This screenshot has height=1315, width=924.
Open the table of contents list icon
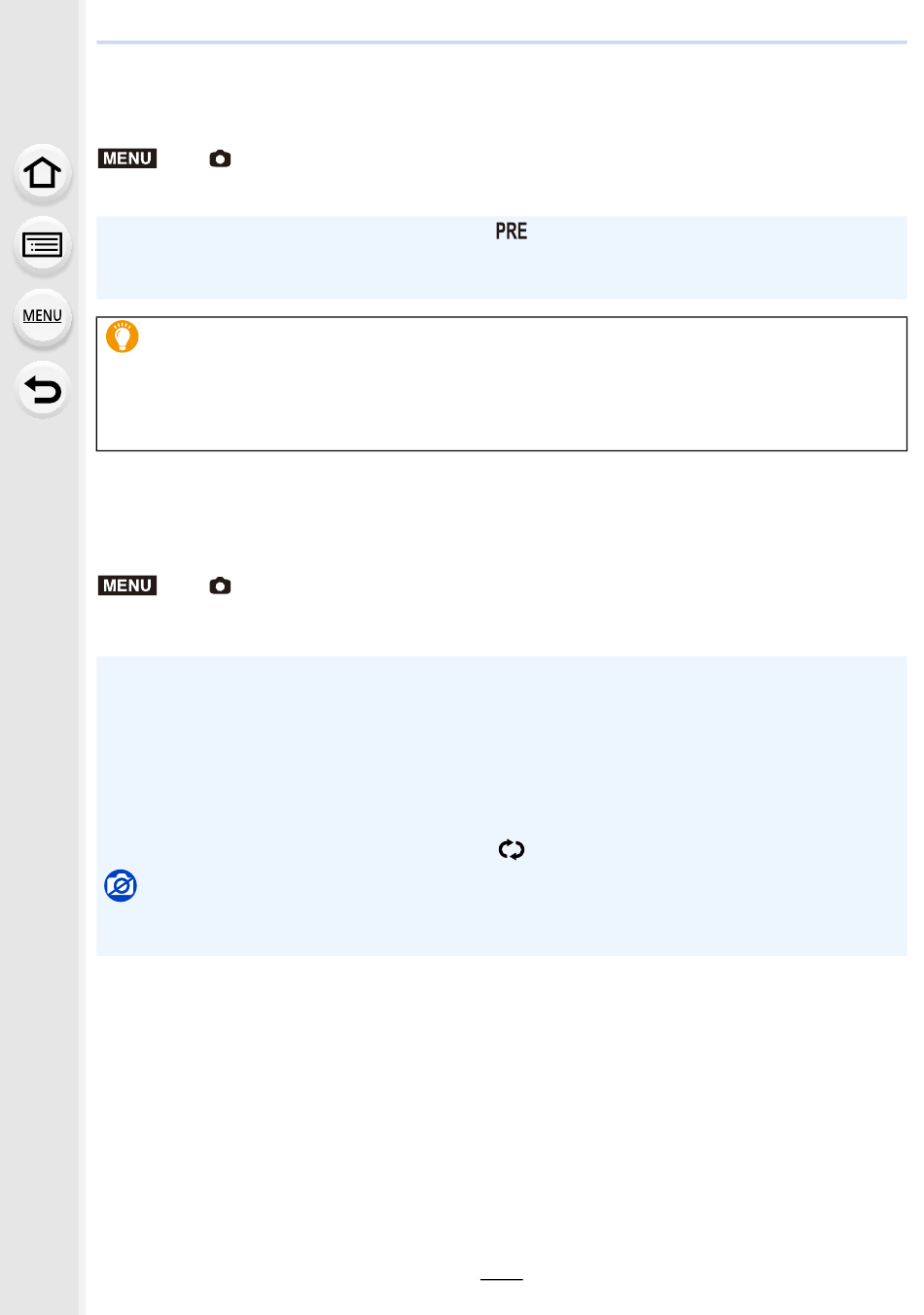click(x=42, y=245)
